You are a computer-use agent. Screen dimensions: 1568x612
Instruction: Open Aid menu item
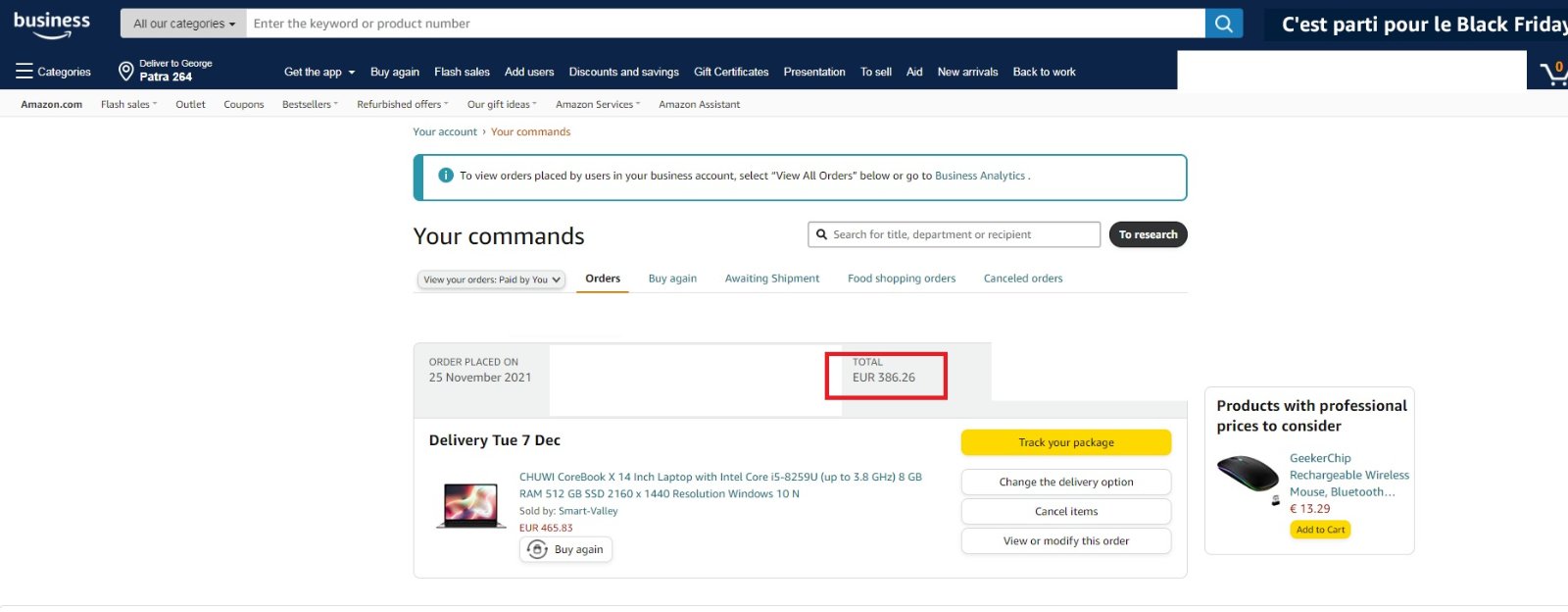click(x=914, y=72)
